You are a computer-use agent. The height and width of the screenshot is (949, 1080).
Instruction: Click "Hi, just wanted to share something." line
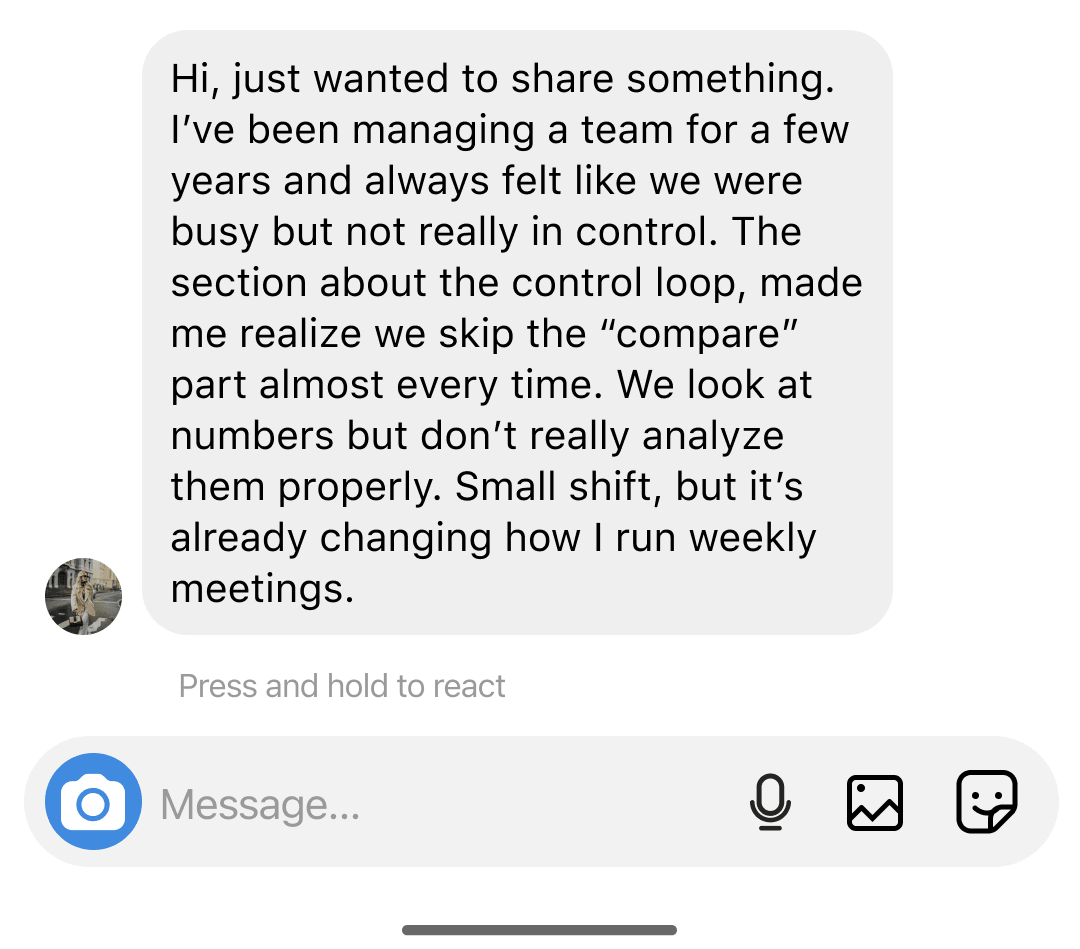click(x=502, y=79)
